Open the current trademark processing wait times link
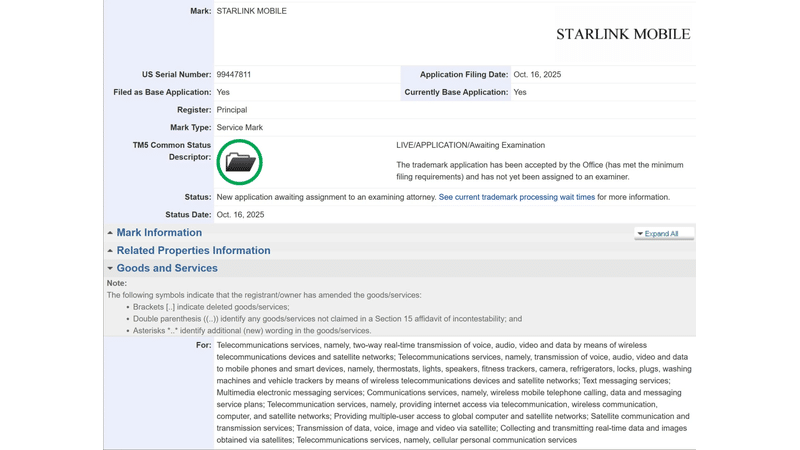 pyautogui.click(x=516, y=198)
